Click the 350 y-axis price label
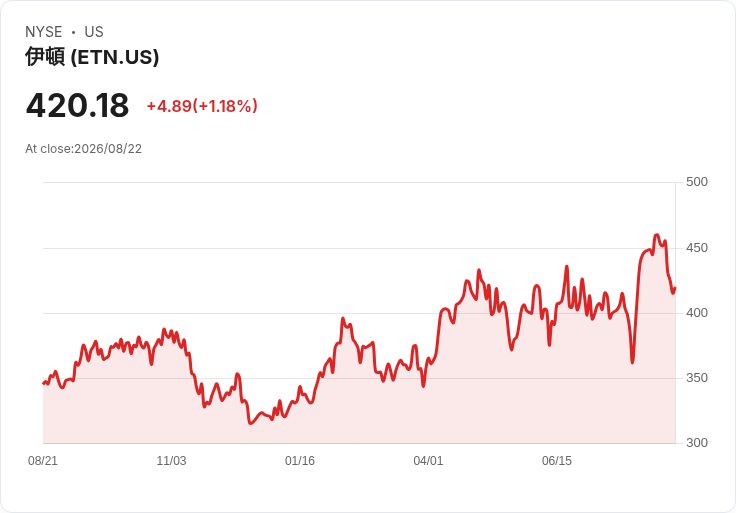The height and width of the screenshot is (513, 736). pos(697,378)
